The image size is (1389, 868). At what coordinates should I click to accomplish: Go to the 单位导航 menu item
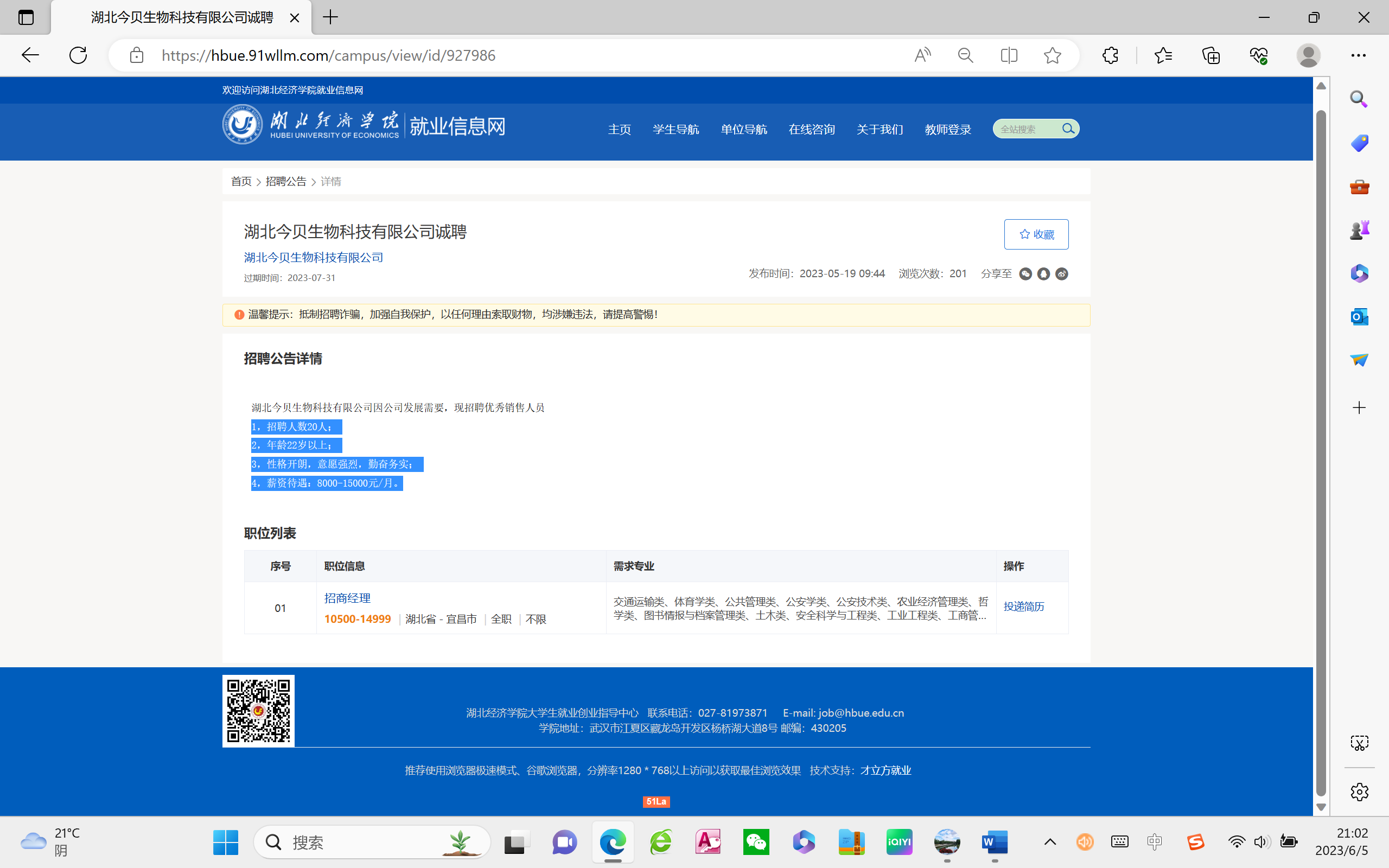coord(743,129)
